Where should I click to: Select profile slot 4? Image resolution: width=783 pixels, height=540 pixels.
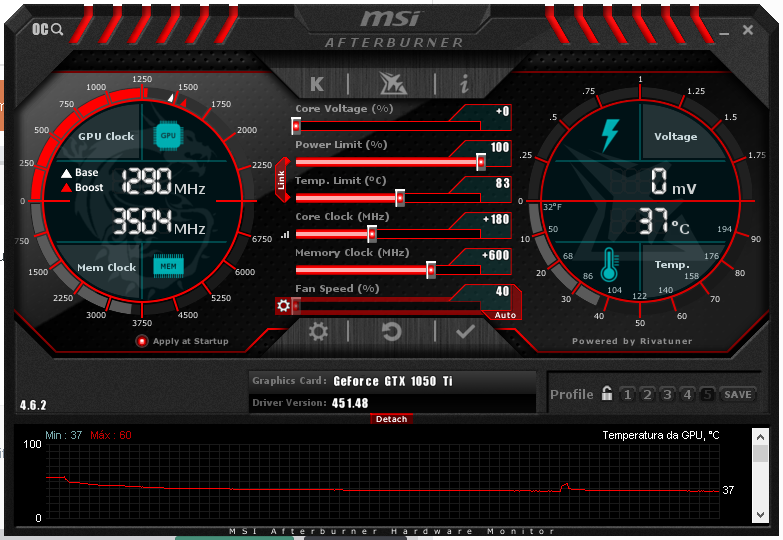coord(688,395)
